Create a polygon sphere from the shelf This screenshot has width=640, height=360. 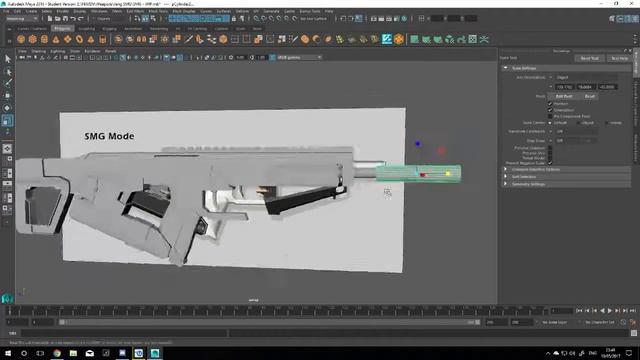pos(21,39)
